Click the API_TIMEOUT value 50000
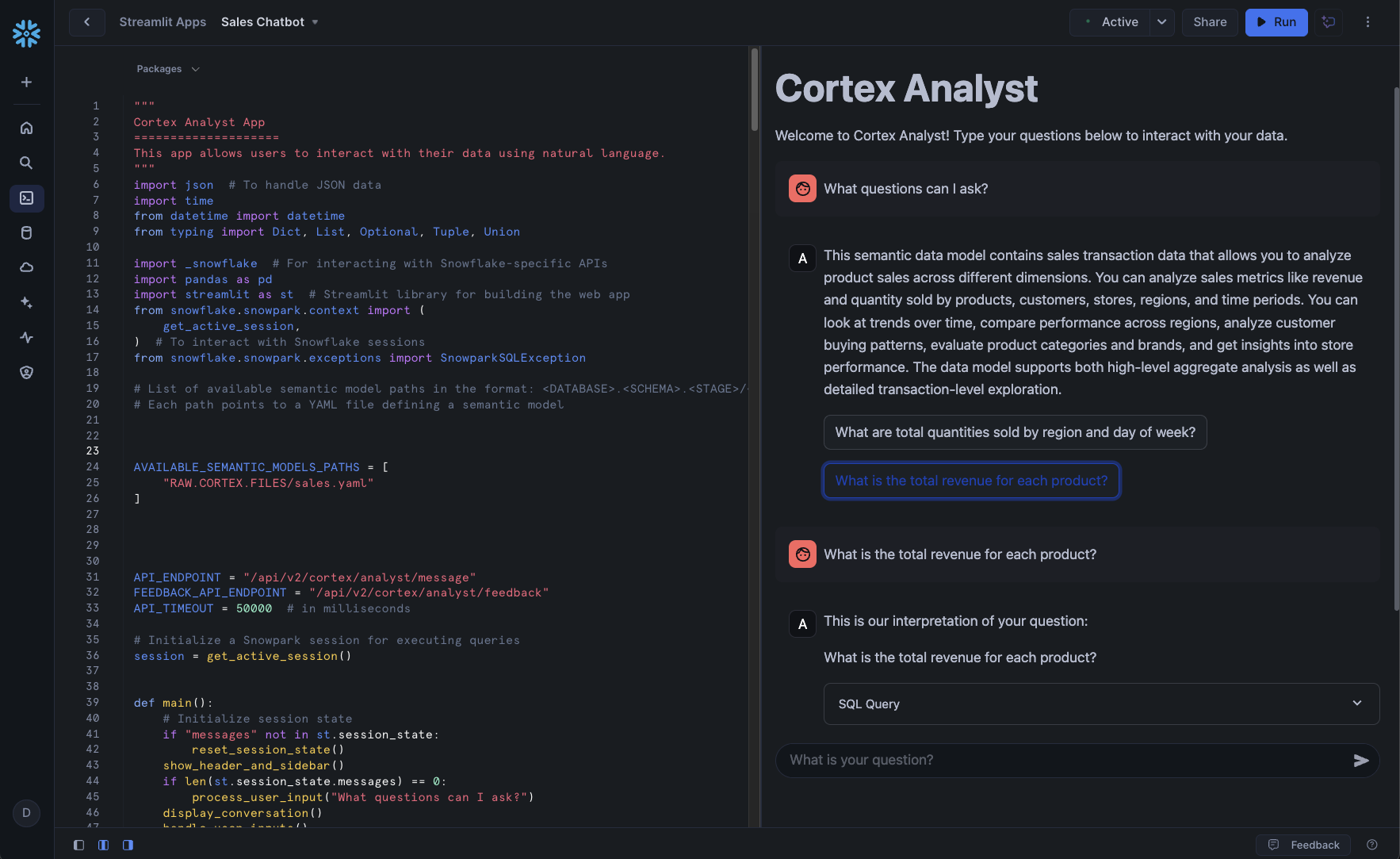The height and width of the screenshot is (859, 1400). [254, 608]
